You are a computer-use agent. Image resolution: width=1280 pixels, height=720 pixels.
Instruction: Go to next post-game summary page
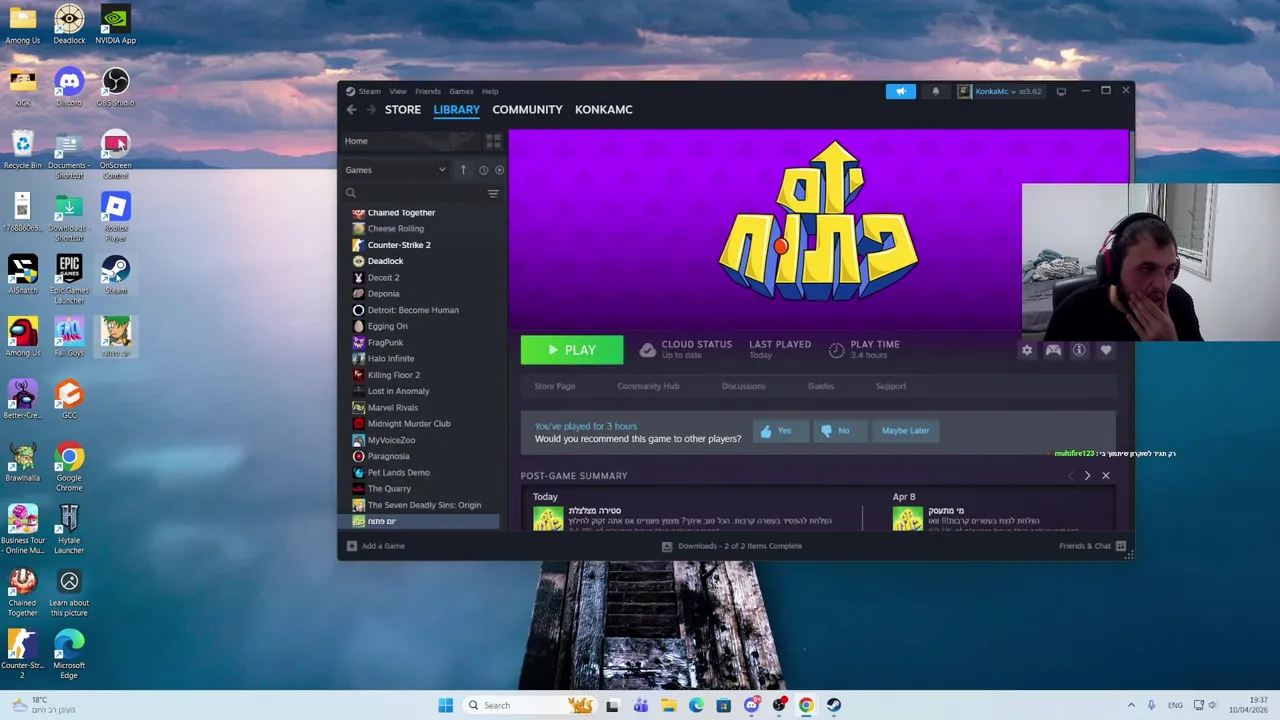[x=1087, y=476]
